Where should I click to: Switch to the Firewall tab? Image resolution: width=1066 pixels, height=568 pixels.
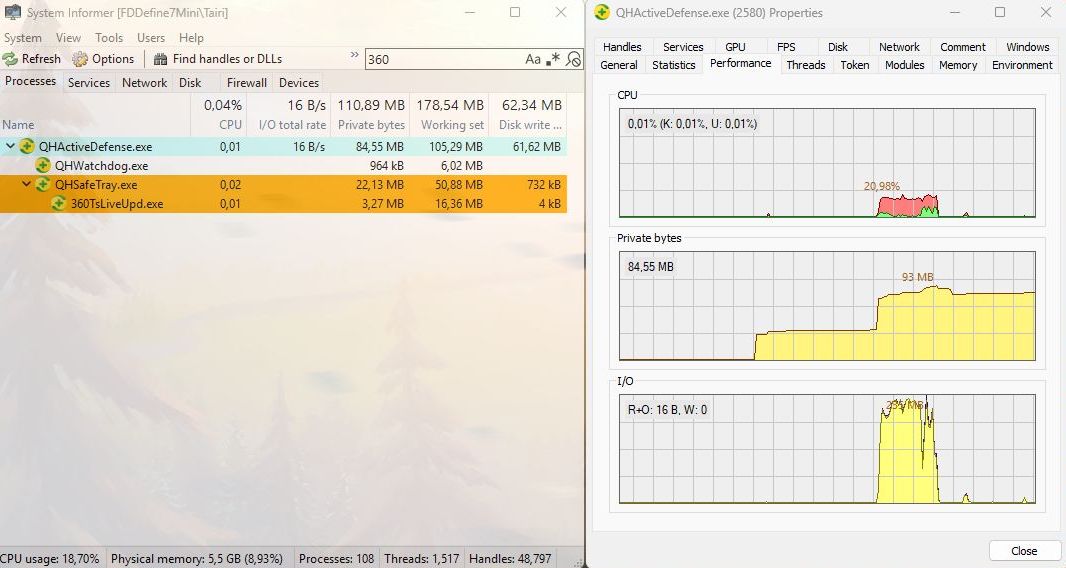(x=247, y=82)
